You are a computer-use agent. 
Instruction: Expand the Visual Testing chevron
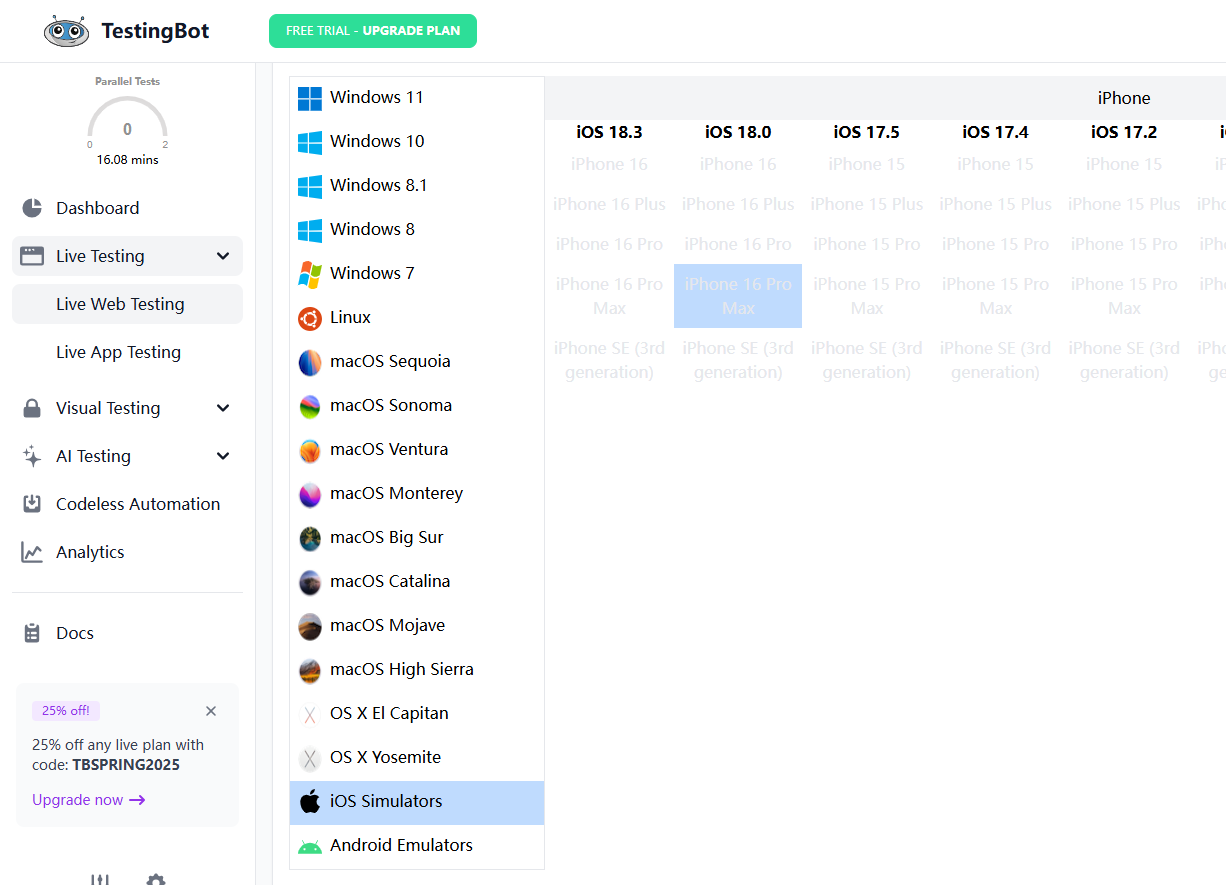[223, 408]
